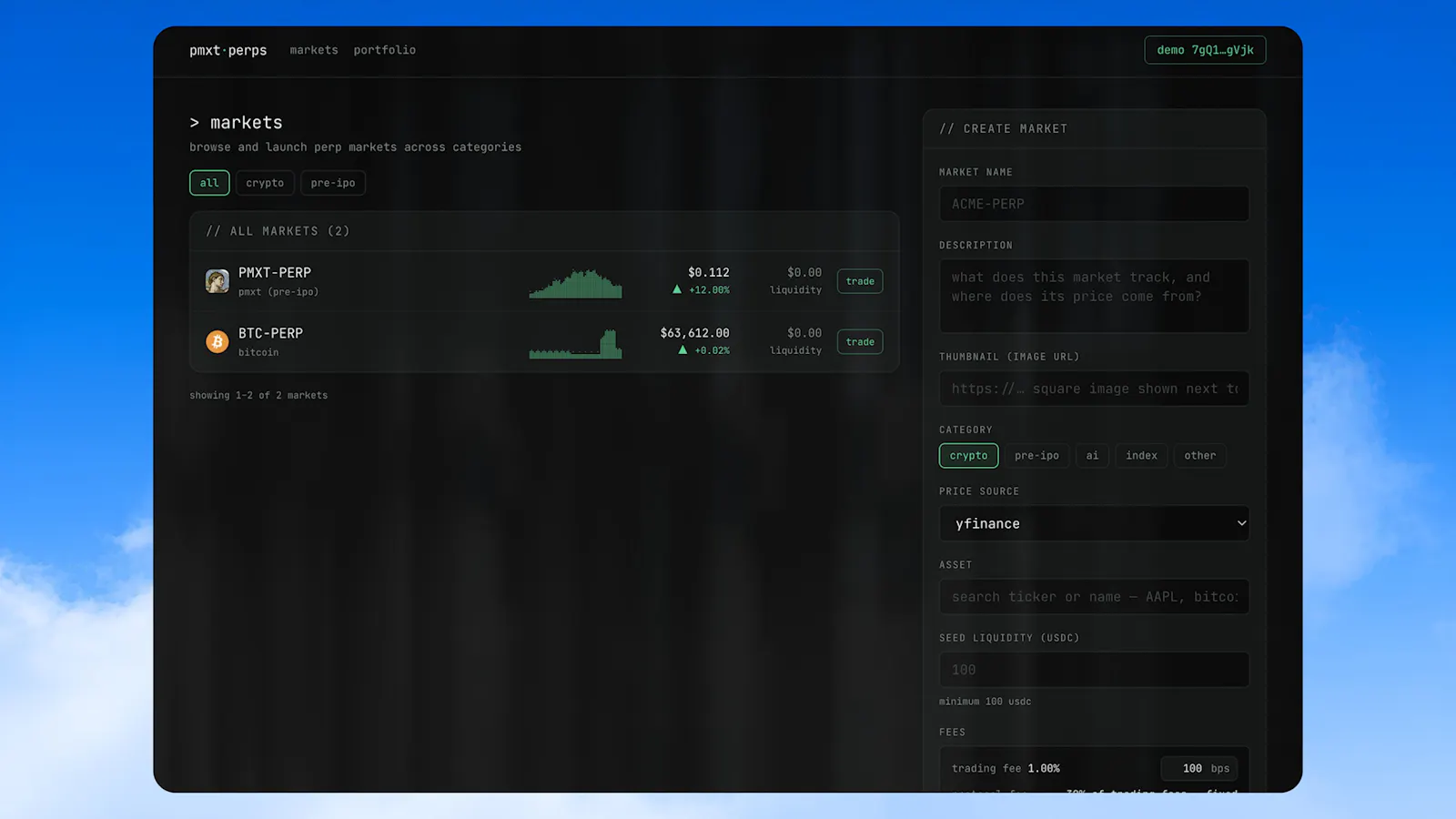1456x819 pixels.
Task: Click the 'pmxt (pre-ipo)' subtitle
Action: tap(278, 292)
